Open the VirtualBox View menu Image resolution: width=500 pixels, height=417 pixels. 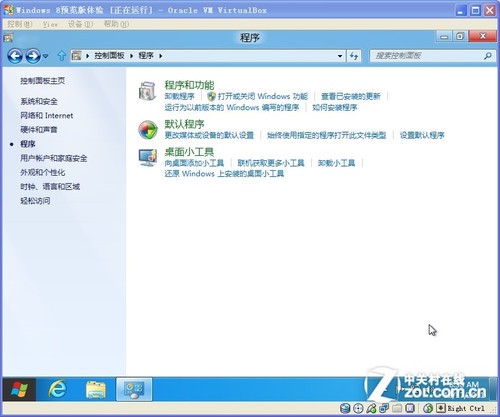[50, 24]
